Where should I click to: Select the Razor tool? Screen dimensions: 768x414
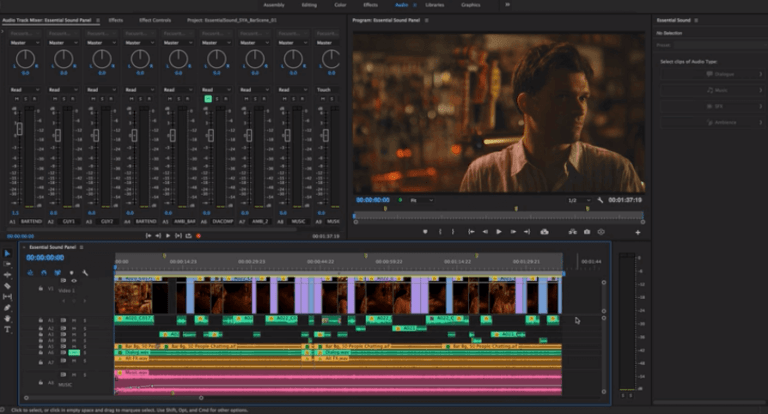click(x=7, y=286)
